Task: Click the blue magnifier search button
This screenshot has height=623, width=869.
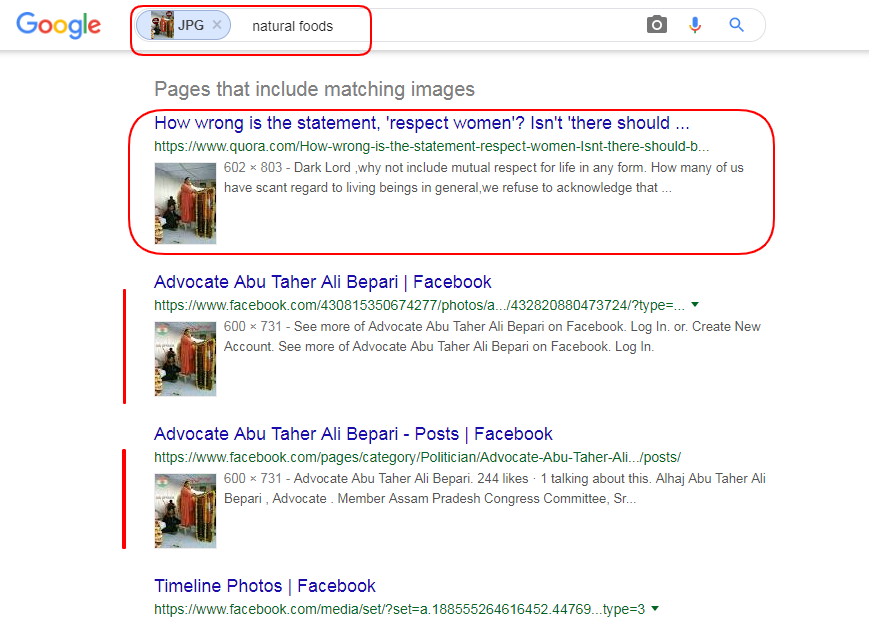Action: click(x=736, y=24)
